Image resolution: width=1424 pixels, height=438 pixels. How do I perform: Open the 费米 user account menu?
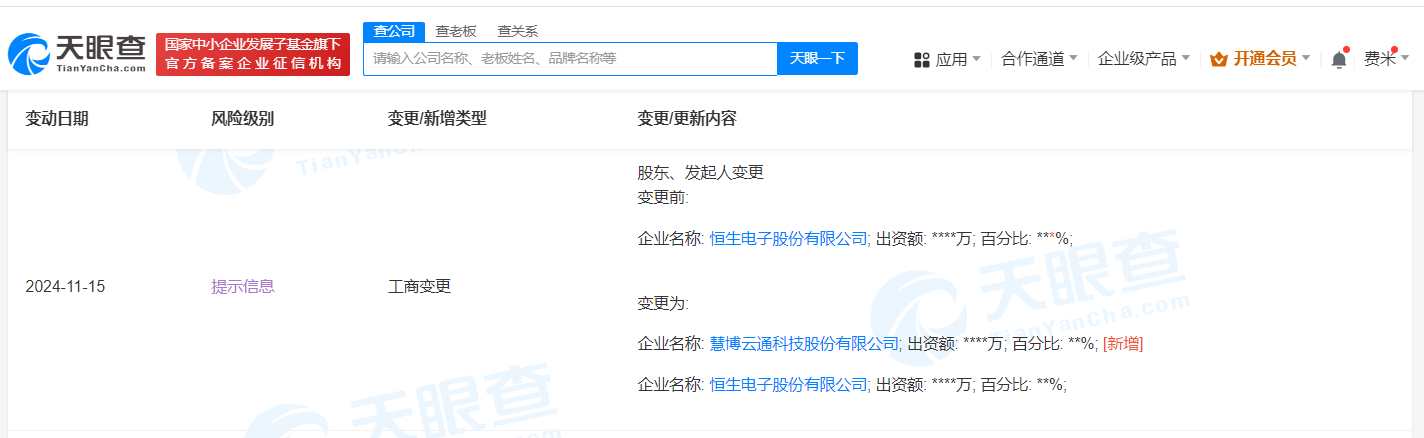click(x=1385, y=59)
